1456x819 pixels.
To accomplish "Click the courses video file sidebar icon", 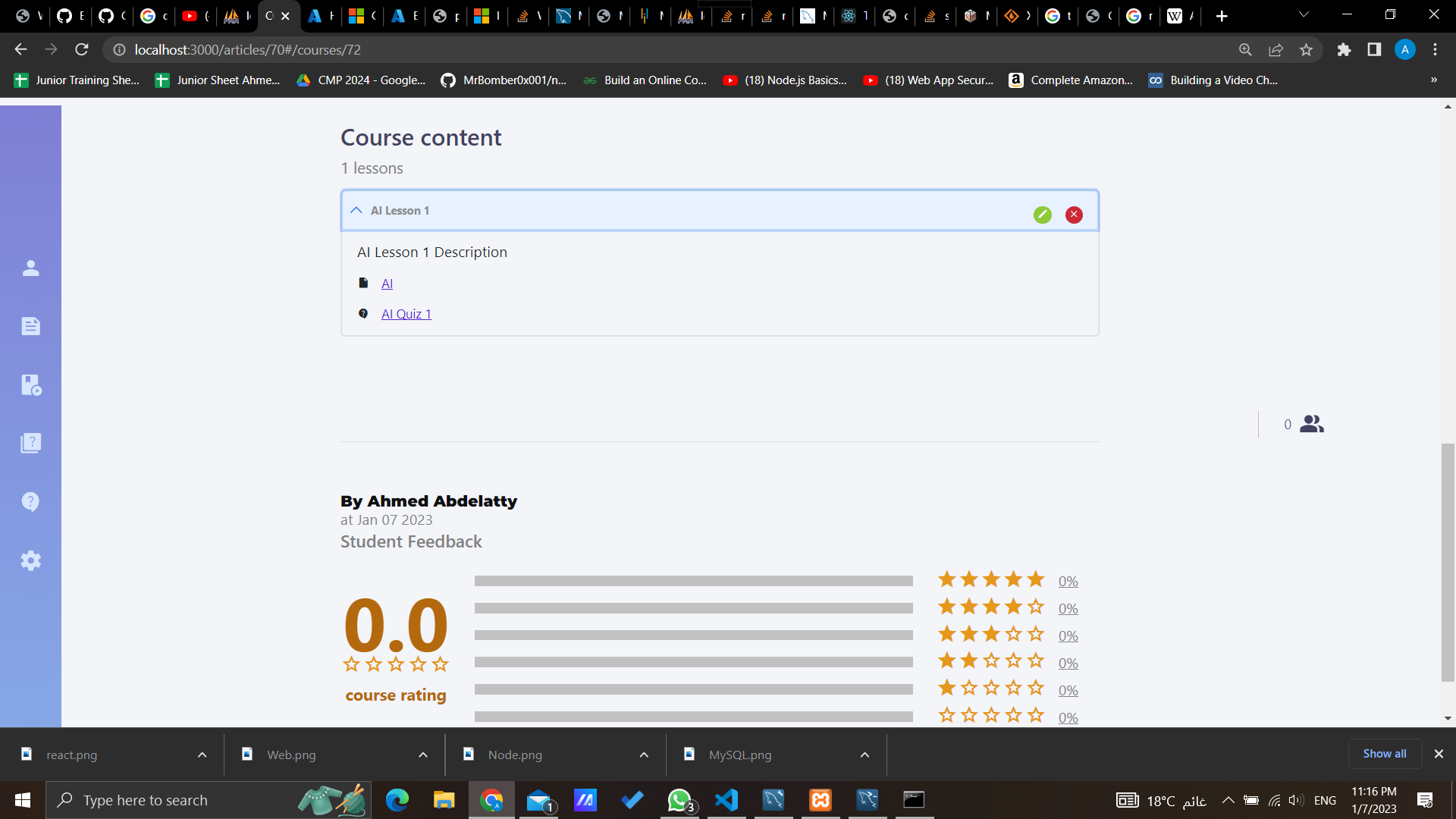I will 30,384.
